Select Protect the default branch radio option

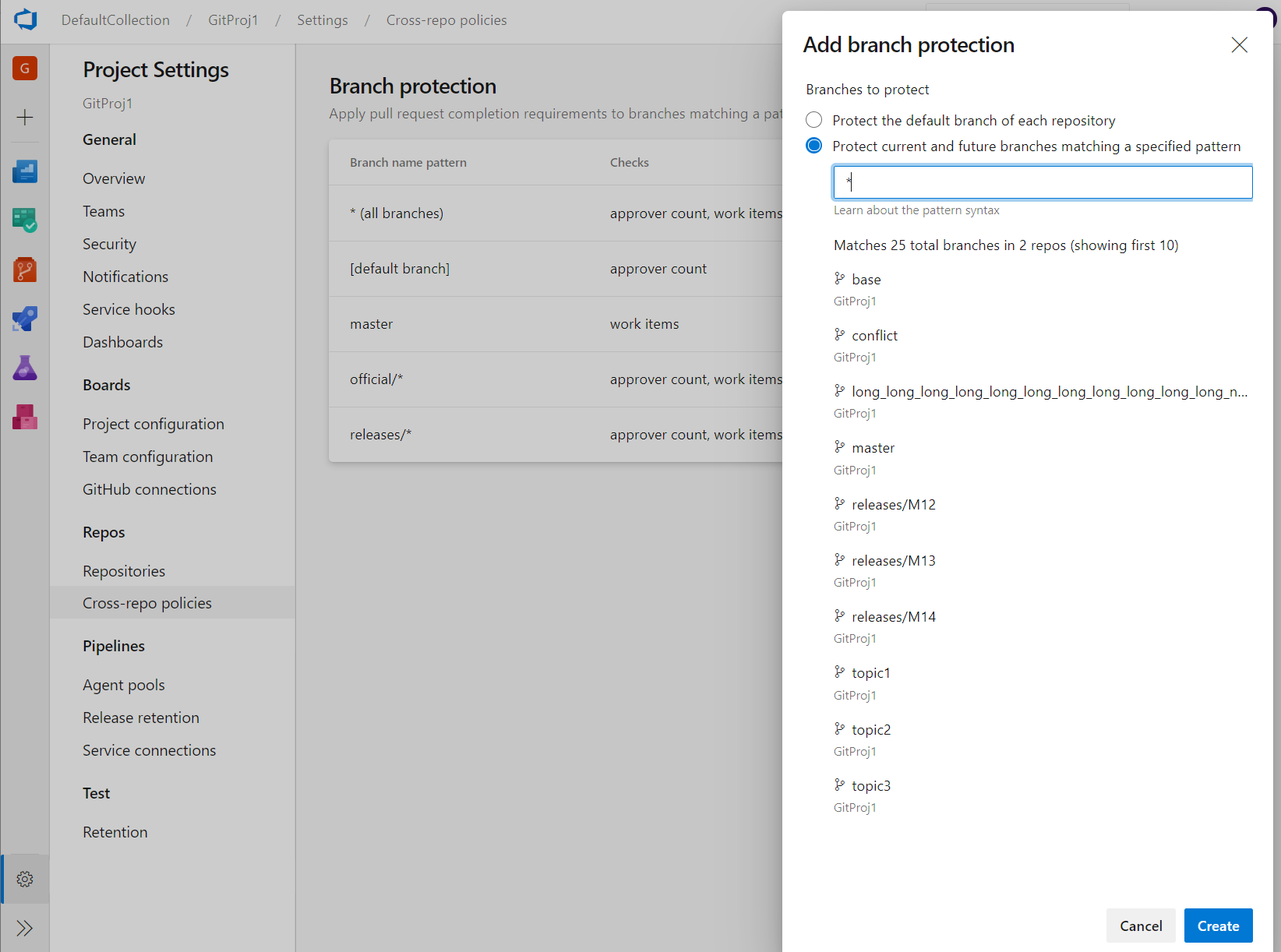pyautogui.click(x=814, y=120)
